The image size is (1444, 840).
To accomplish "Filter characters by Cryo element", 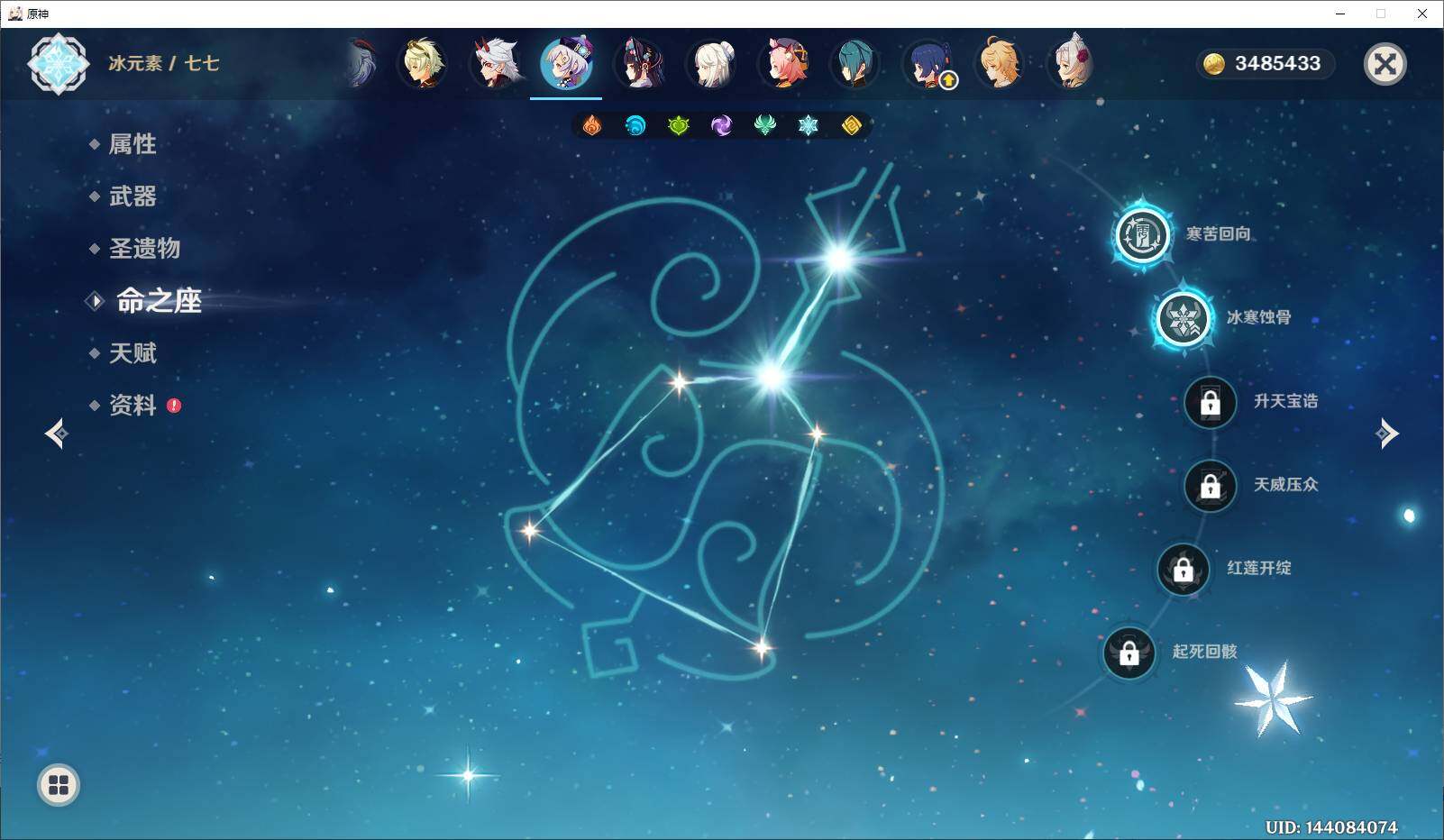I will 809,125.
